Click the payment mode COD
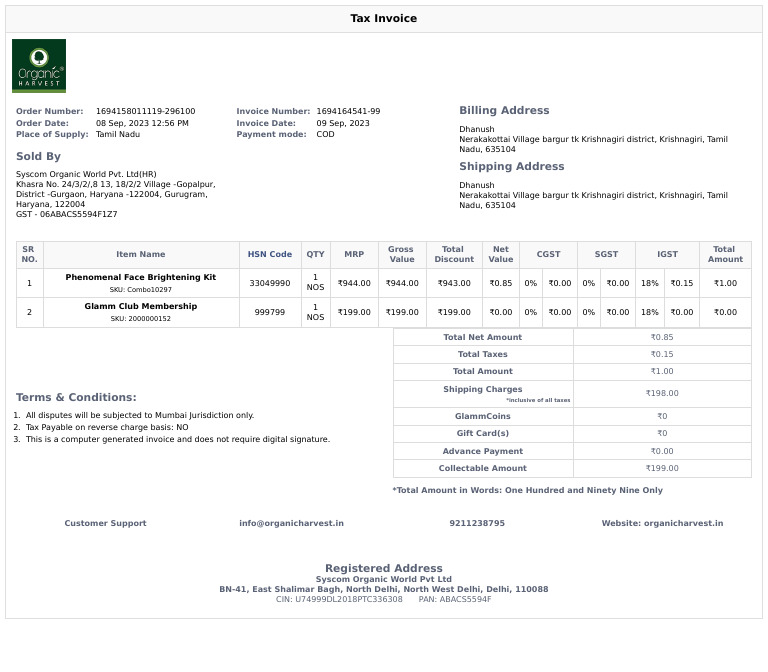Screen dimensions: 768x672 325,134
